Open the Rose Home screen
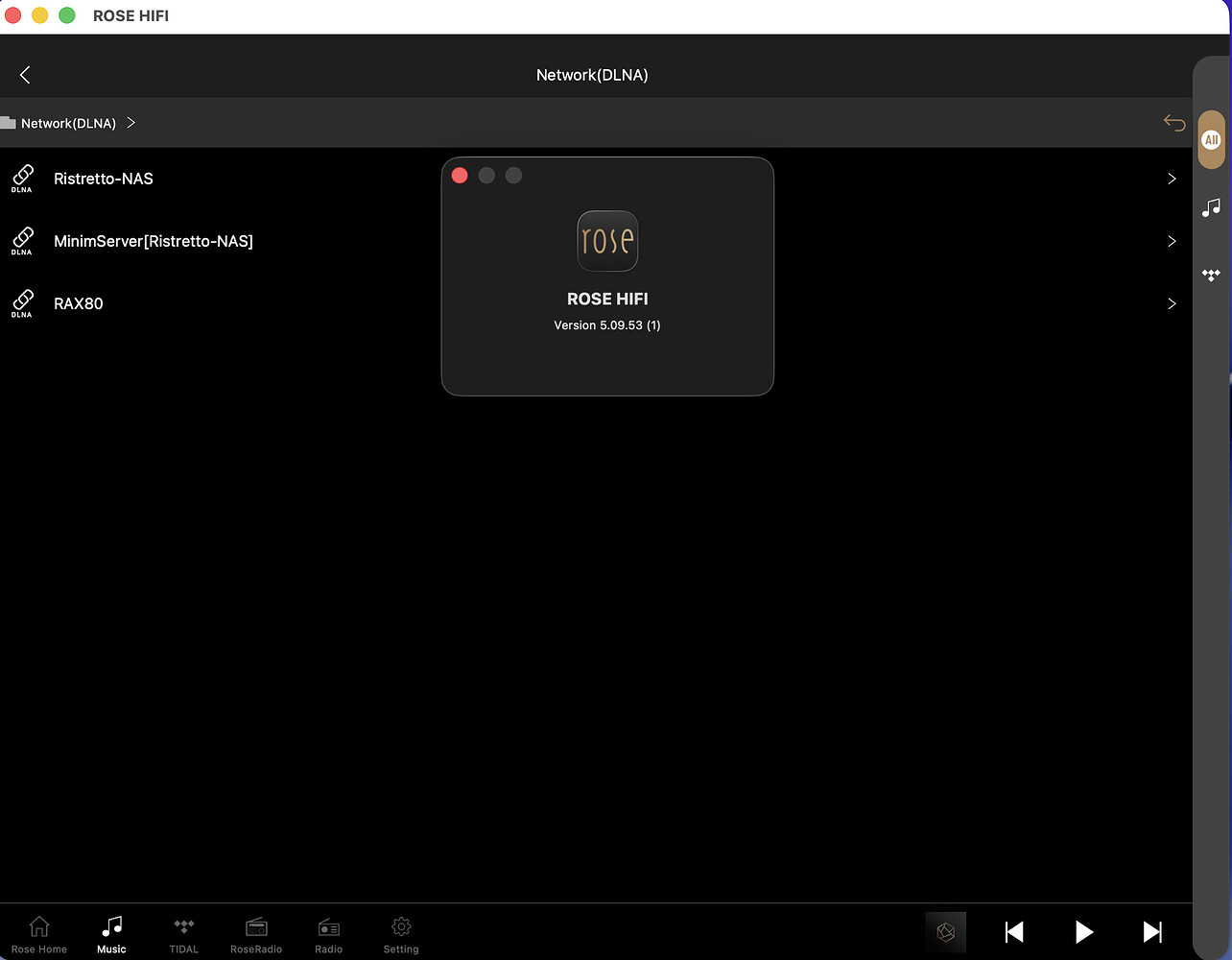The width and height of the screenshot is (1232, 960). 39,933
